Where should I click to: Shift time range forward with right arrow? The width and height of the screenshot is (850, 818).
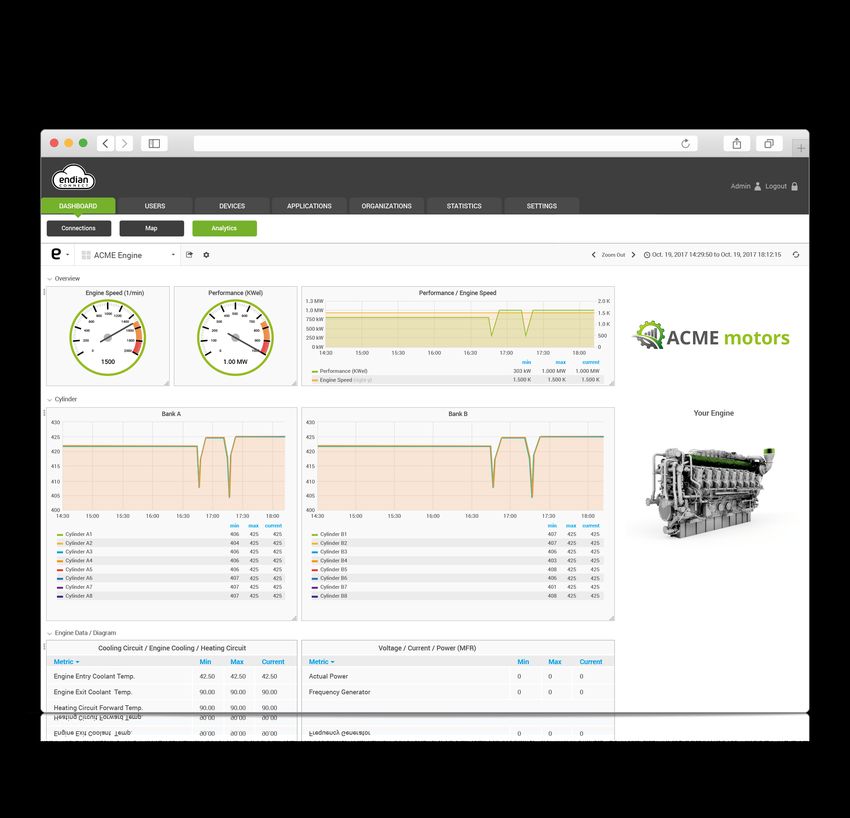pos(633,255)
